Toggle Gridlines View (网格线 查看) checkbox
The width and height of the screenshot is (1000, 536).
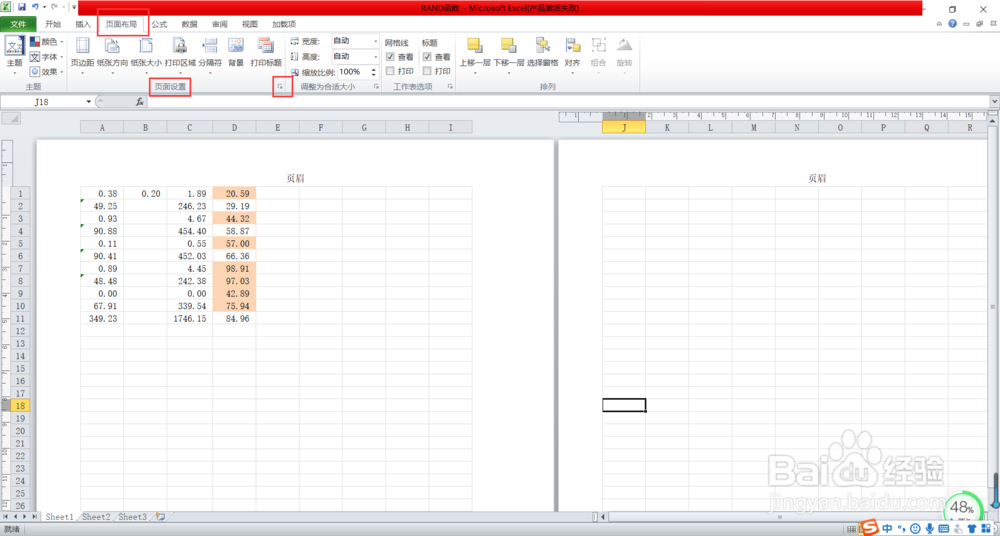tap(390, 57)
